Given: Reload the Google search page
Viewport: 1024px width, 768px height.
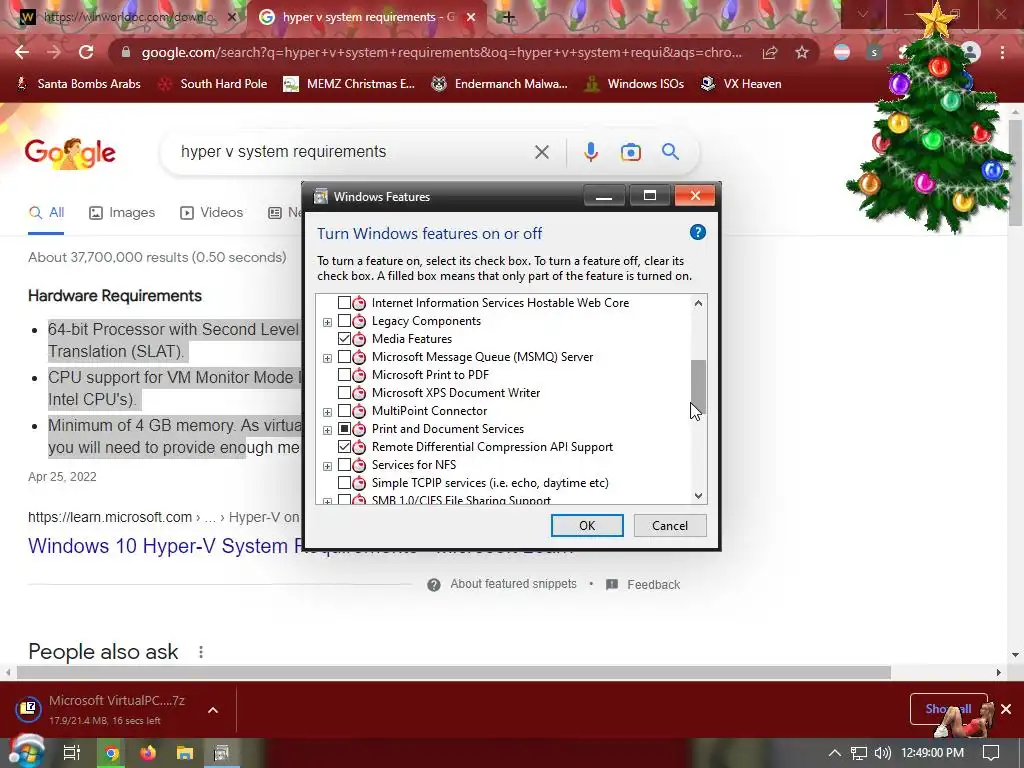Looking at the screenshot, I should [x=86, y=52].
